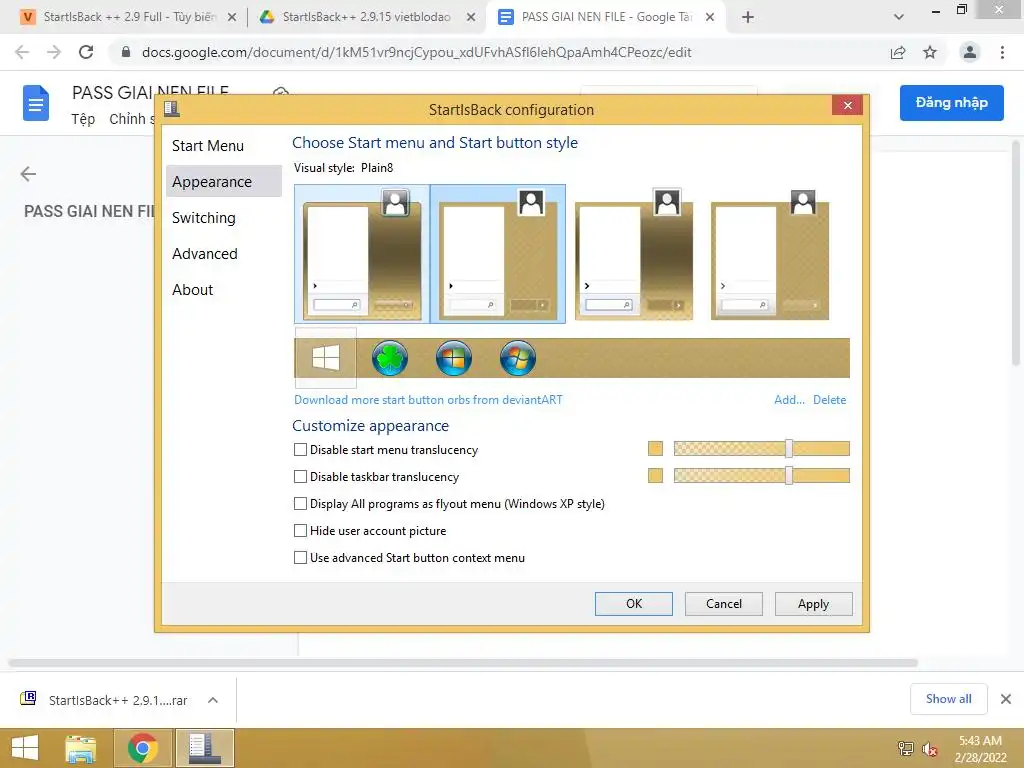Choose the green clover start button orb

point(390,358)
